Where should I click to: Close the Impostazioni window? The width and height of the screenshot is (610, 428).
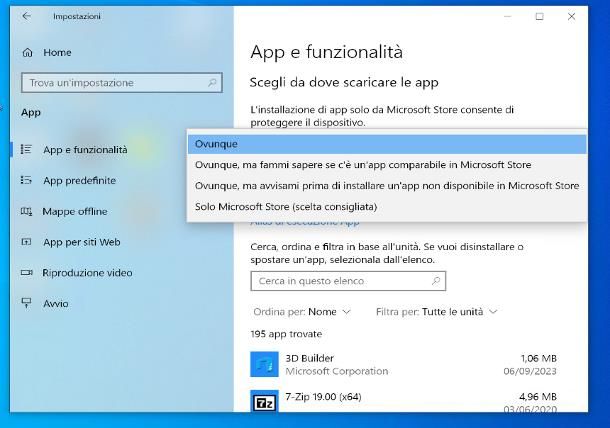(571, 16)
